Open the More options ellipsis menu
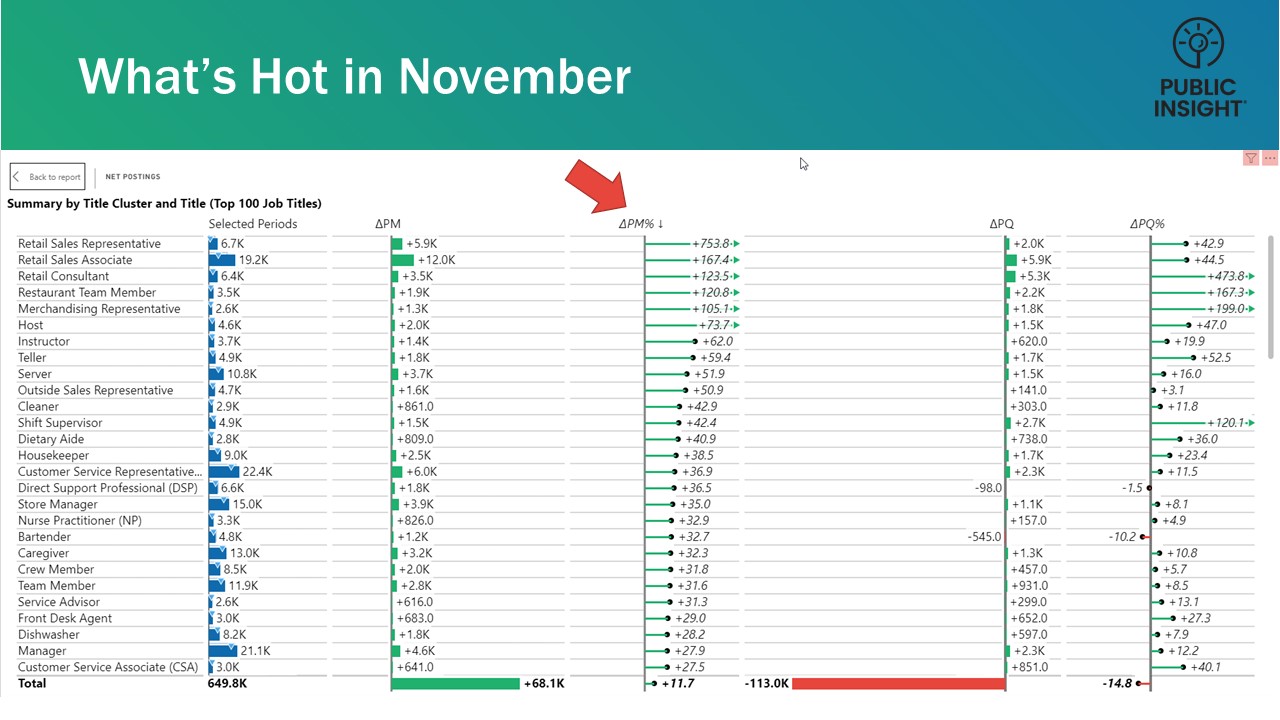Screen dimensions: 1280x720 [x=1270, y=158]
